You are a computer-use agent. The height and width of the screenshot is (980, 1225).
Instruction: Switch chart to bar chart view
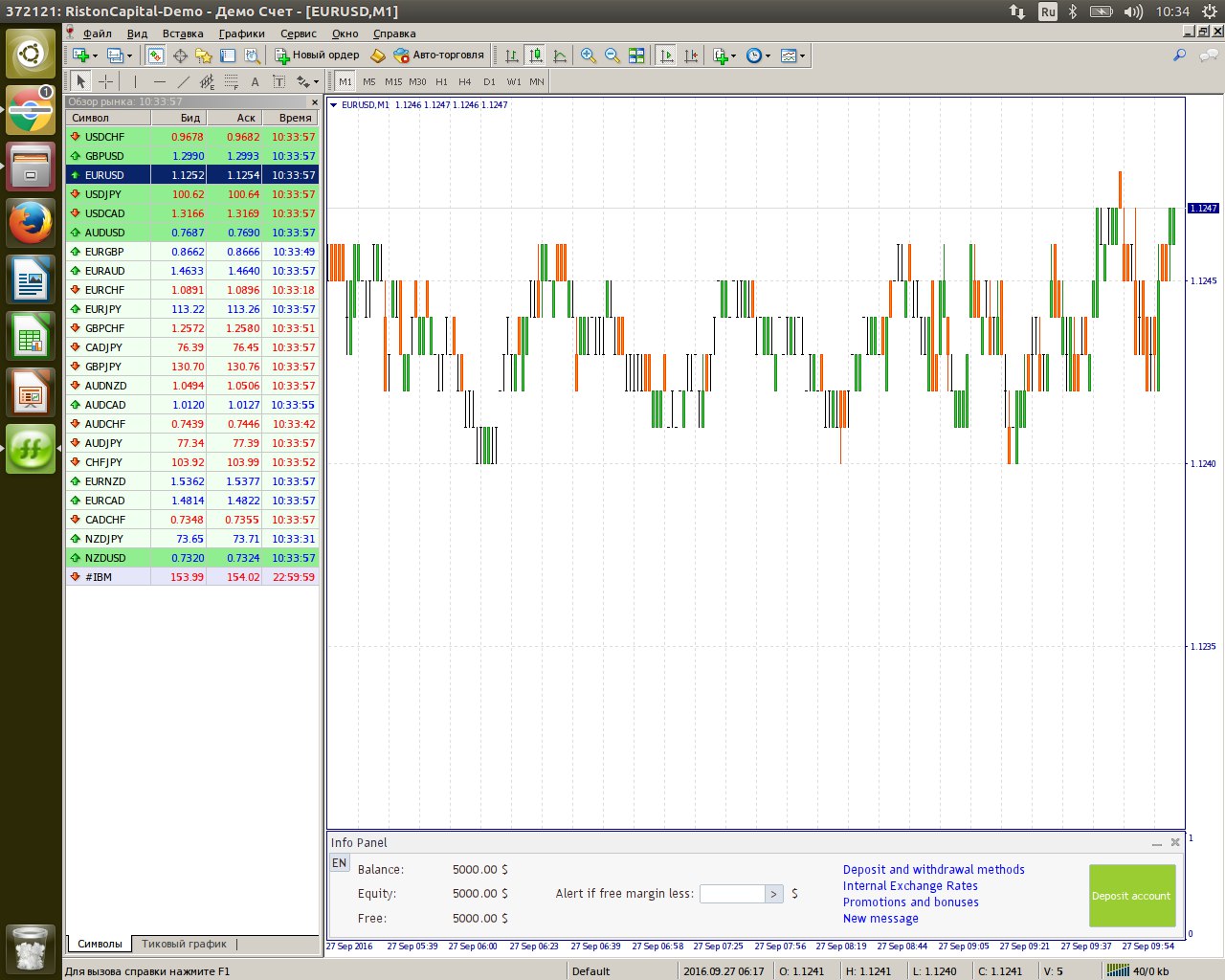512,56
